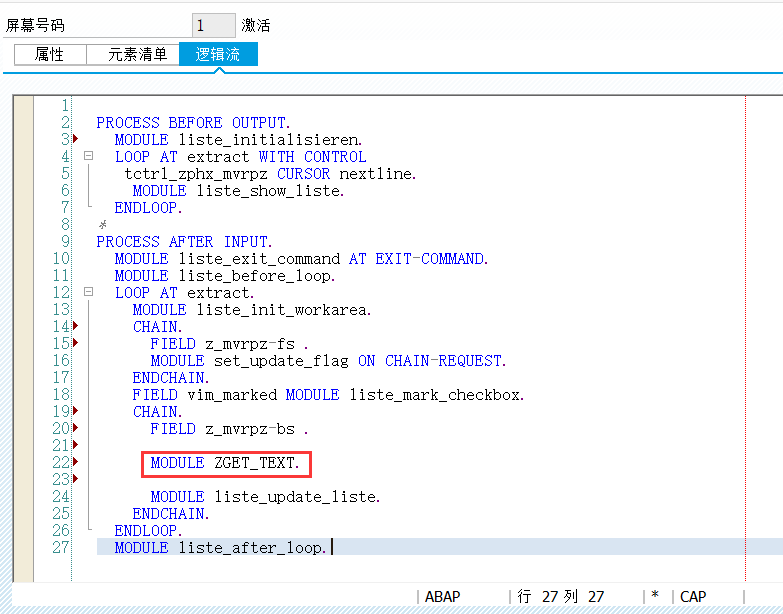Viewport: 783px width, 614px height.
Task: Click FIELD z_mvrpz-bs statement
Action: [229, 429]
